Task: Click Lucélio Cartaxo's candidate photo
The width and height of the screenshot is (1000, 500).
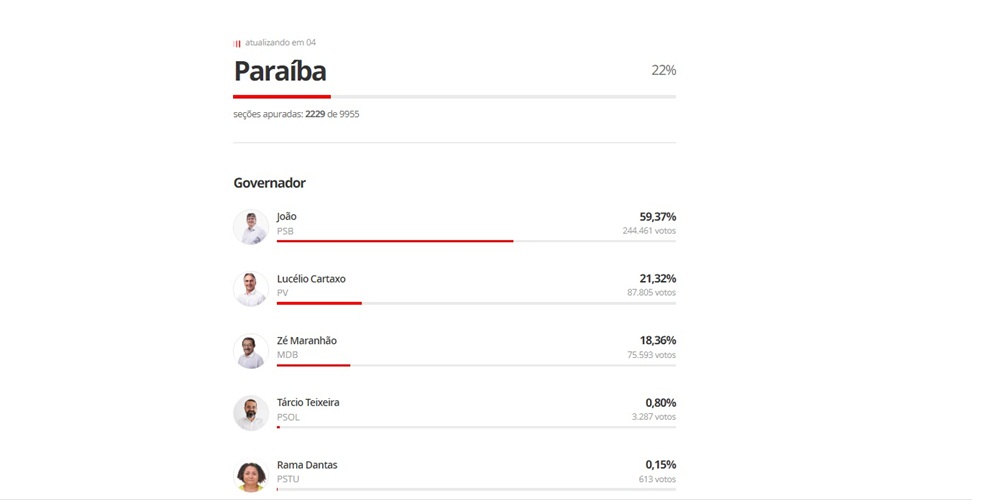Action: pyautogui.click(x=251, y=289)
